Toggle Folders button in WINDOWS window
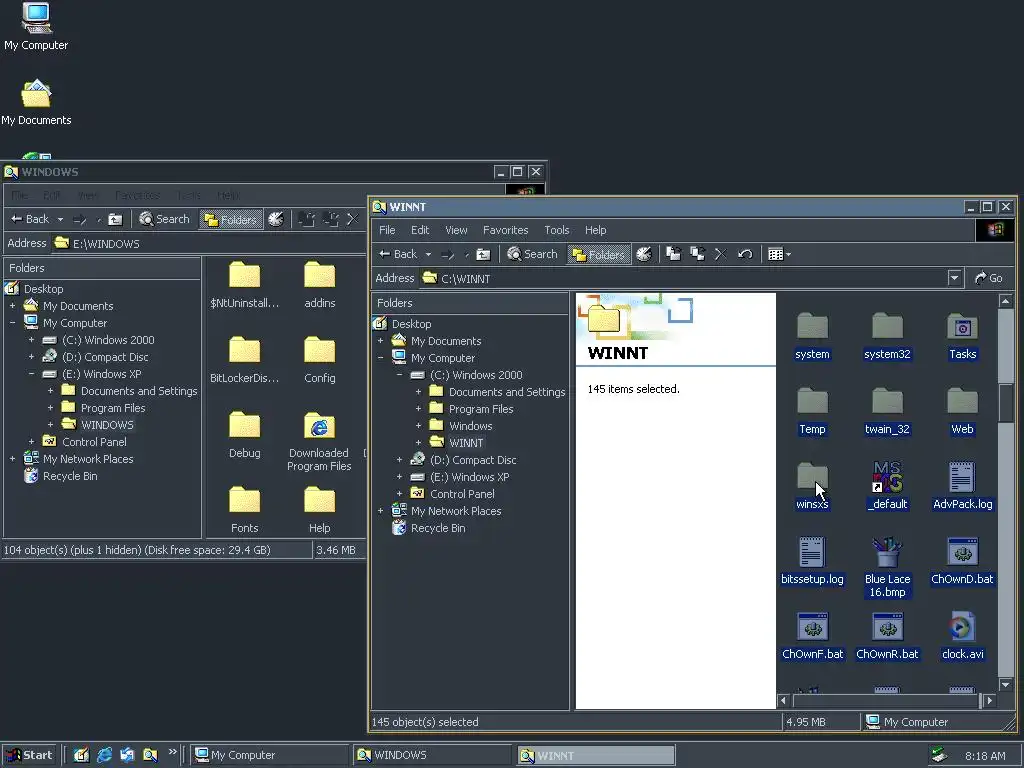The height and width of the screenshot is (768, 1024). (x=231, y=219)
